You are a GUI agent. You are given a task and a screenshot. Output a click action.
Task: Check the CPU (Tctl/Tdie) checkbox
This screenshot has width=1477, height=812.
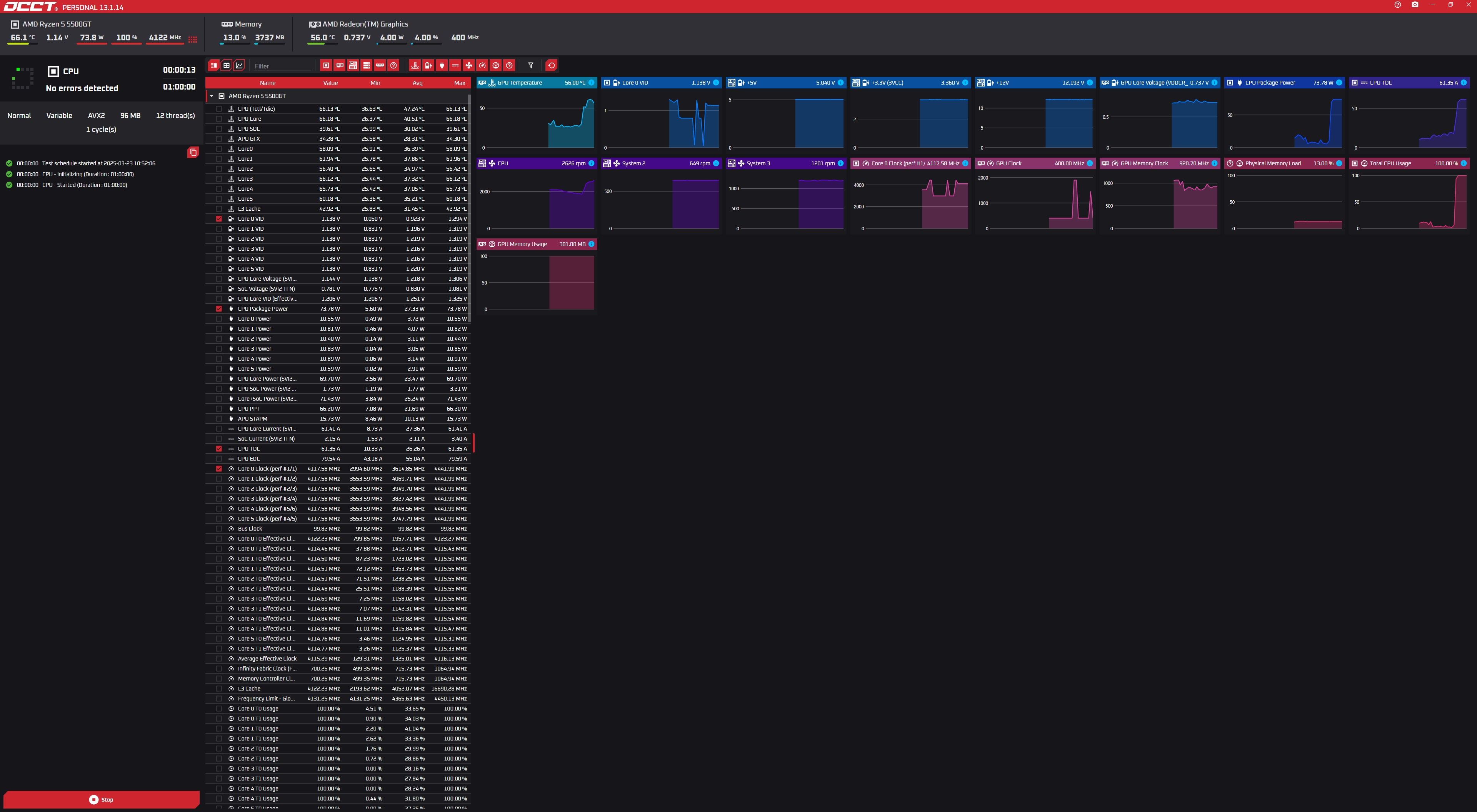click(219, 109)
